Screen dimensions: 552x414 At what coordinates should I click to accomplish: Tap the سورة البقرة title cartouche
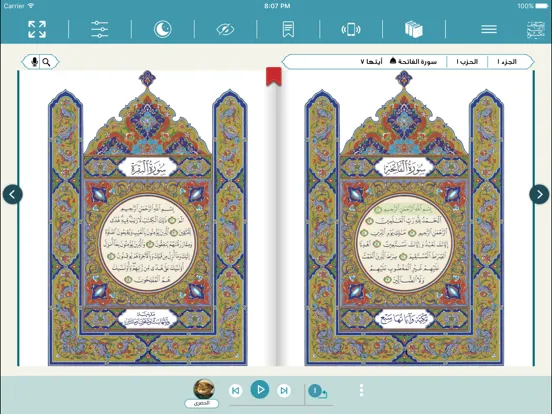(x=148, y=167)
